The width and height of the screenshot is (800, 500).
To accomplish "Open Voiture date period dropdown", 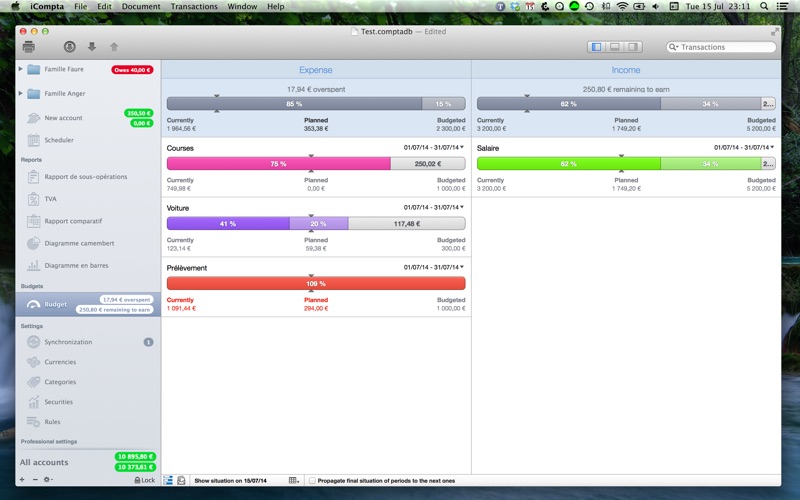I will tap(434, 207).
